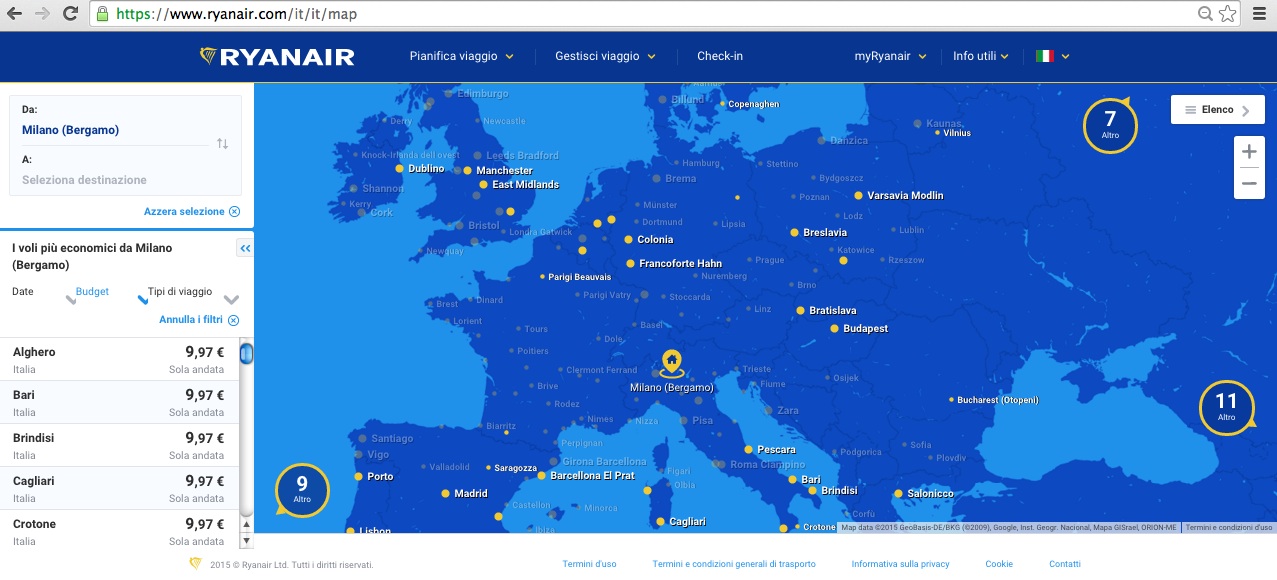Expand the Pianifica viaggio menu
The height and width of the screenshot is (580, 1277).
tap(461, 56)
